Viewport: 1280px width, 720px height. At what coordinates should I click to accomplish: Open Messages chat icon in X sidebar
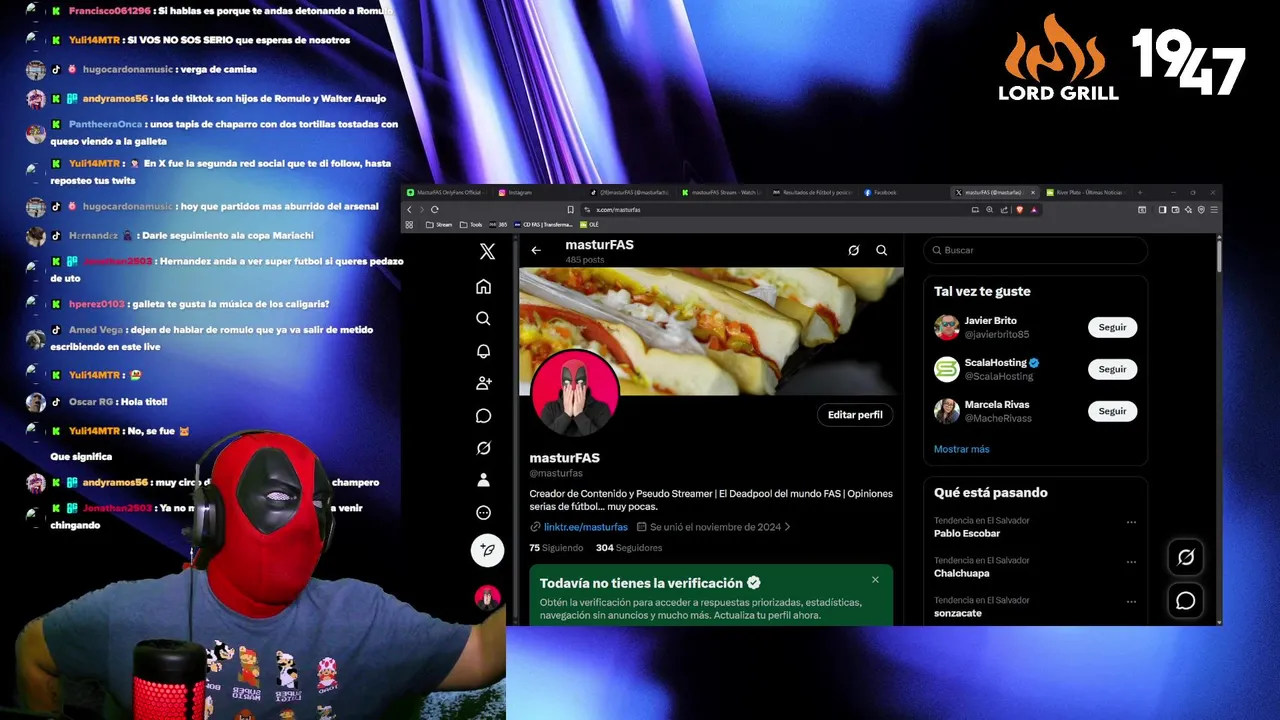click(483, 416)
